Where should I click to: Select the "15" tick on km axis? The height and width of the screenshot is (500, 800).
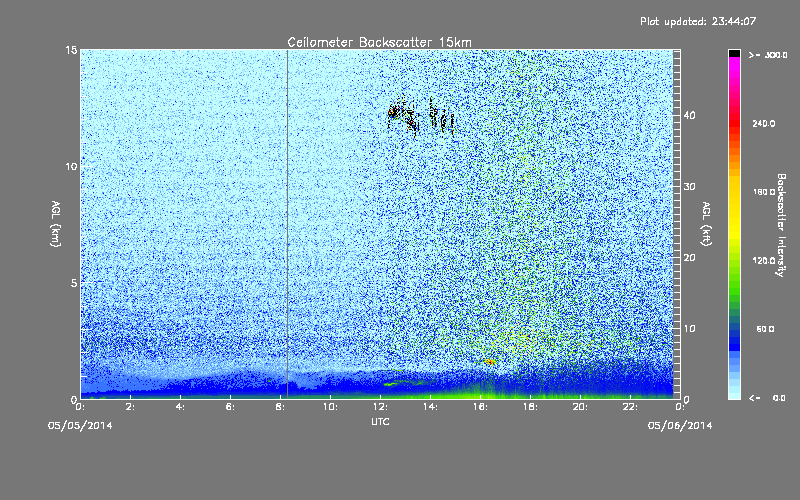click(x=71, y=50)
